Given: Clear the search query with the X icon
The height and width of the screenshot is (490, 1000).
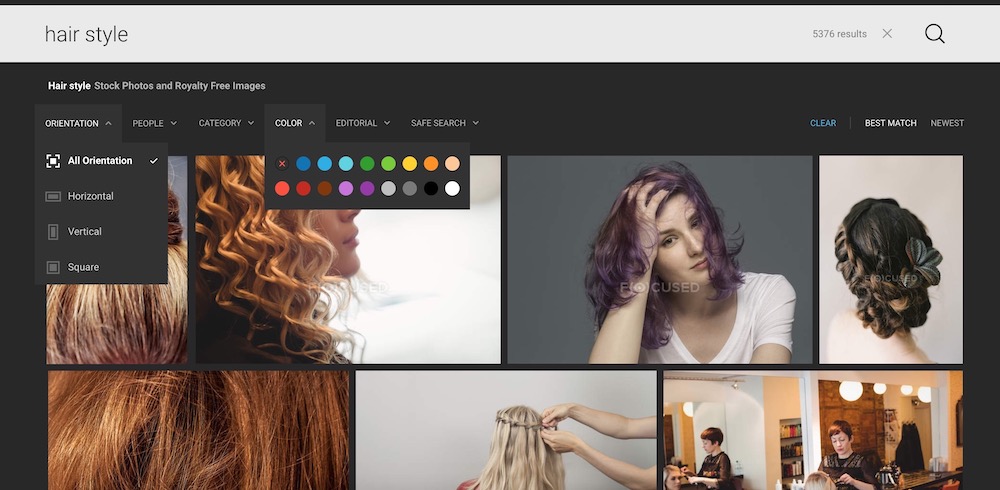Looking at the screenshot, I should pos(887,34).
